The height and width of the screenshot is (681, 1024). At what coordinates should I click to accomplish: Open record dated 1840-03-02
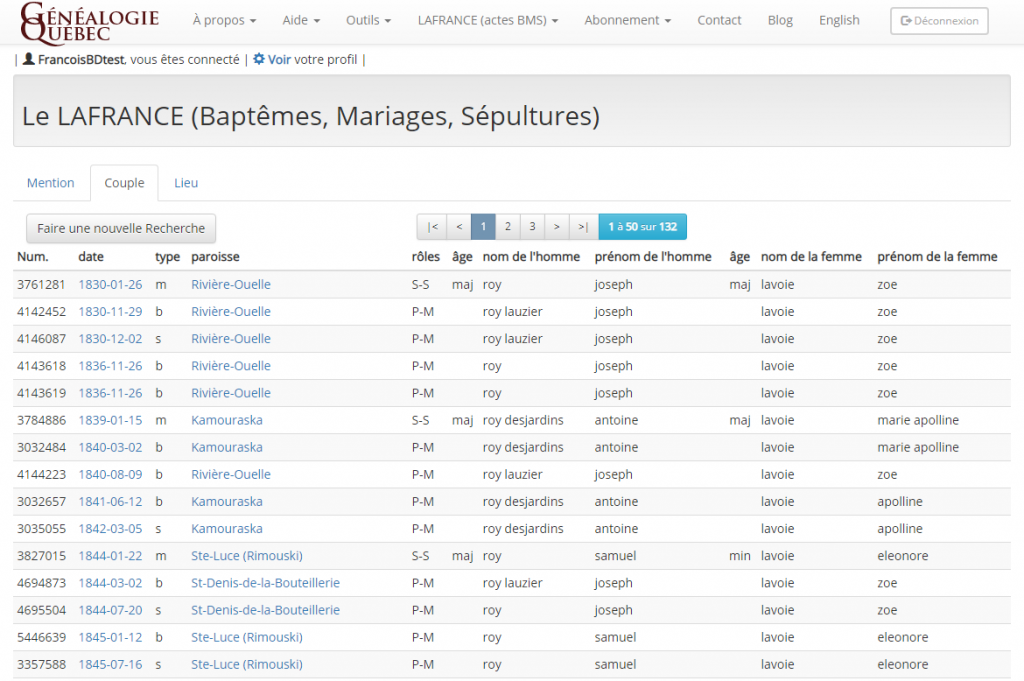pyautogui.click(x=110, y=447)
